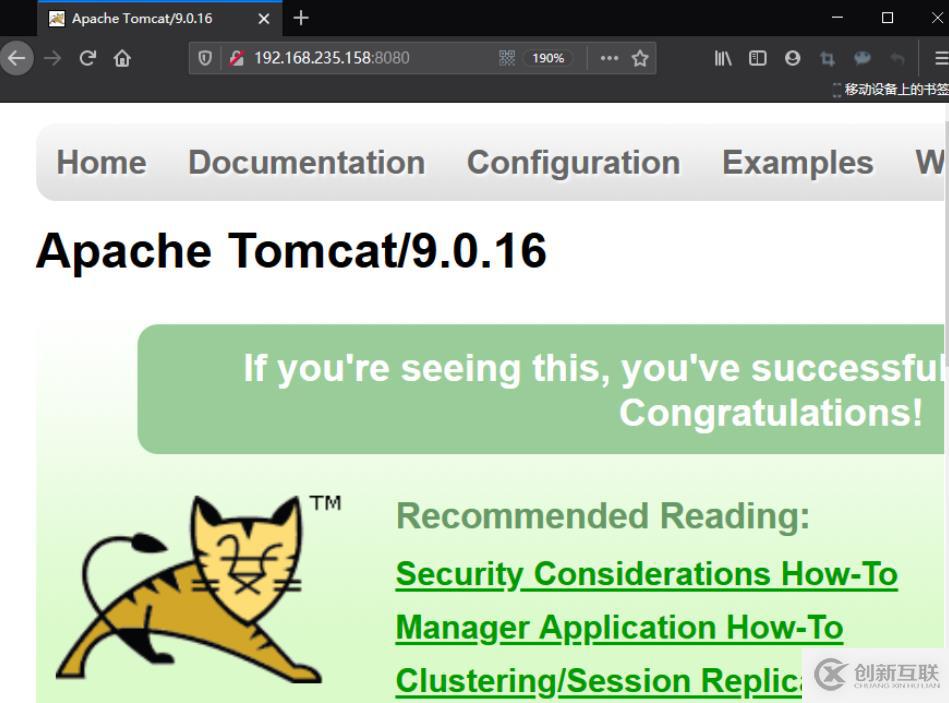The width and height of the screenshot is (949, 703).
Task: Toggle the sidebar view icon
Action: (758, 58)
